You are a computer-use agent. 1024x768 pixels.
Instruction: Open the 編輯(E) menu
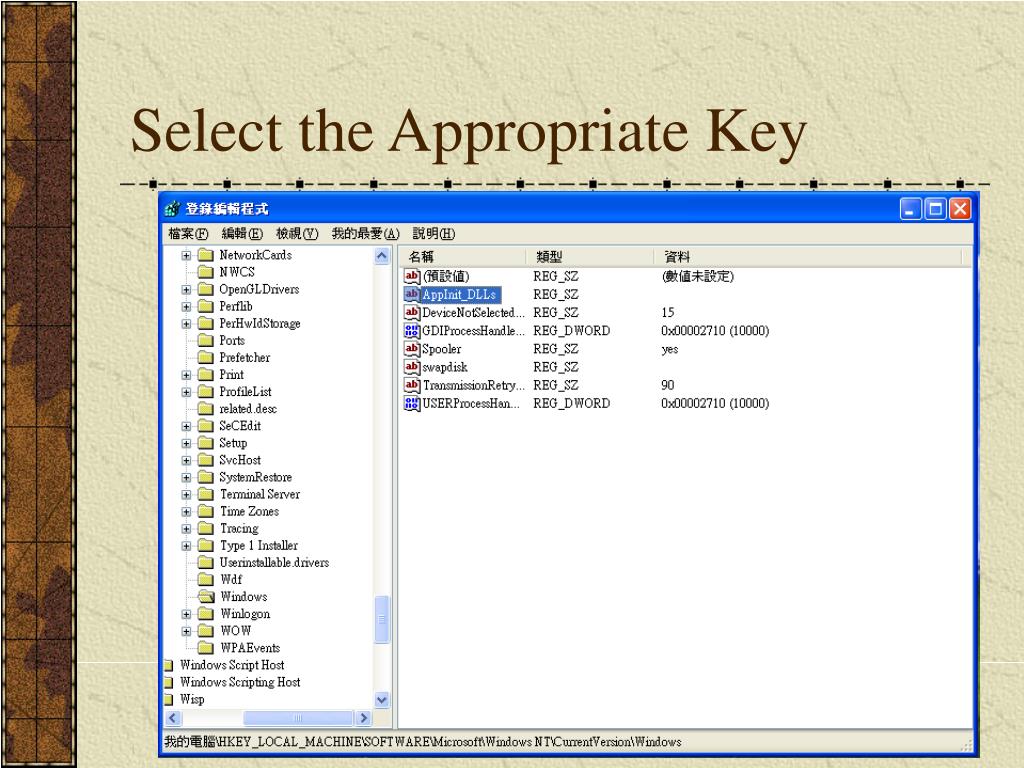242,233
